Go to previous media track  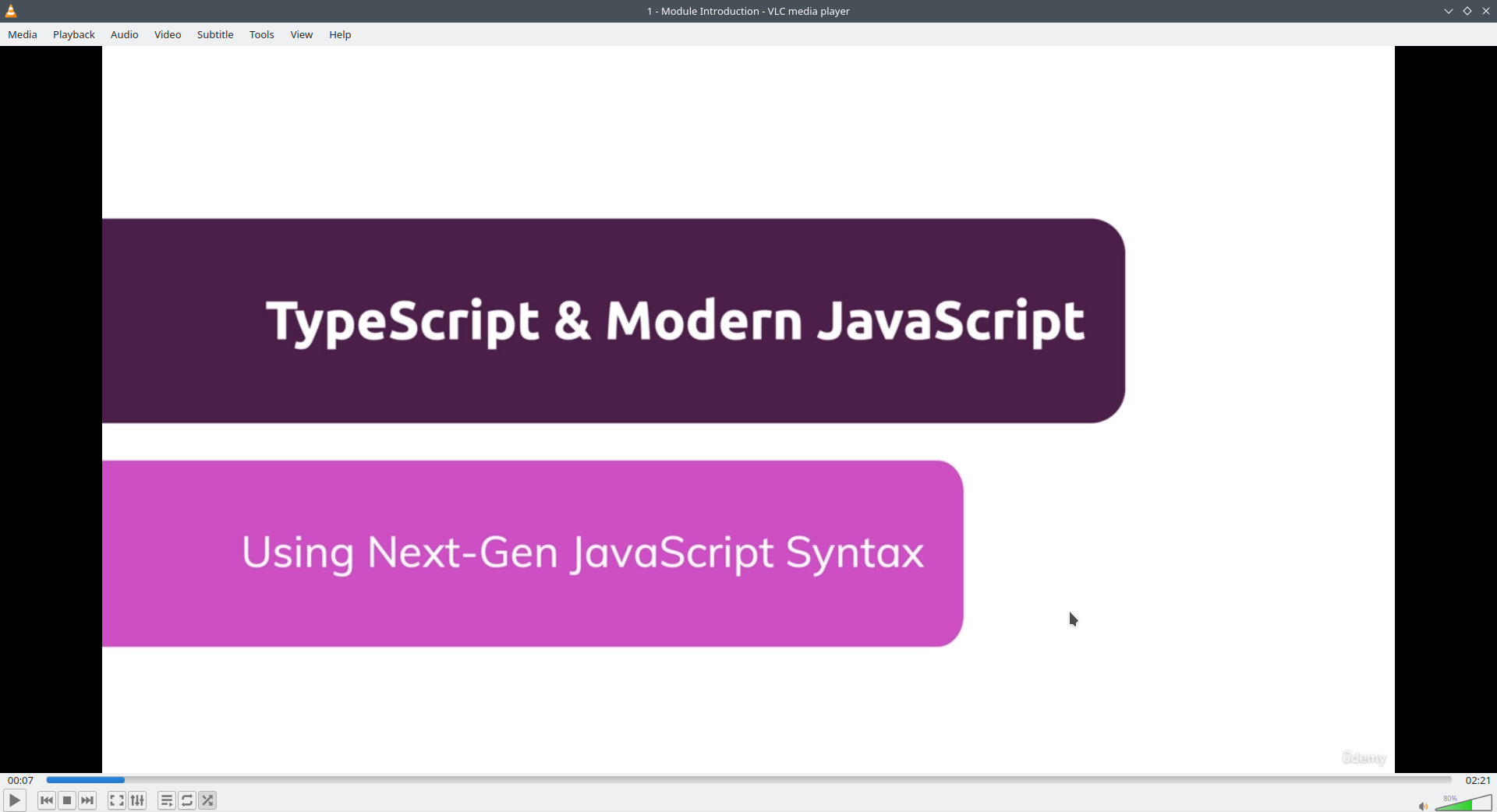click(47, 800)
